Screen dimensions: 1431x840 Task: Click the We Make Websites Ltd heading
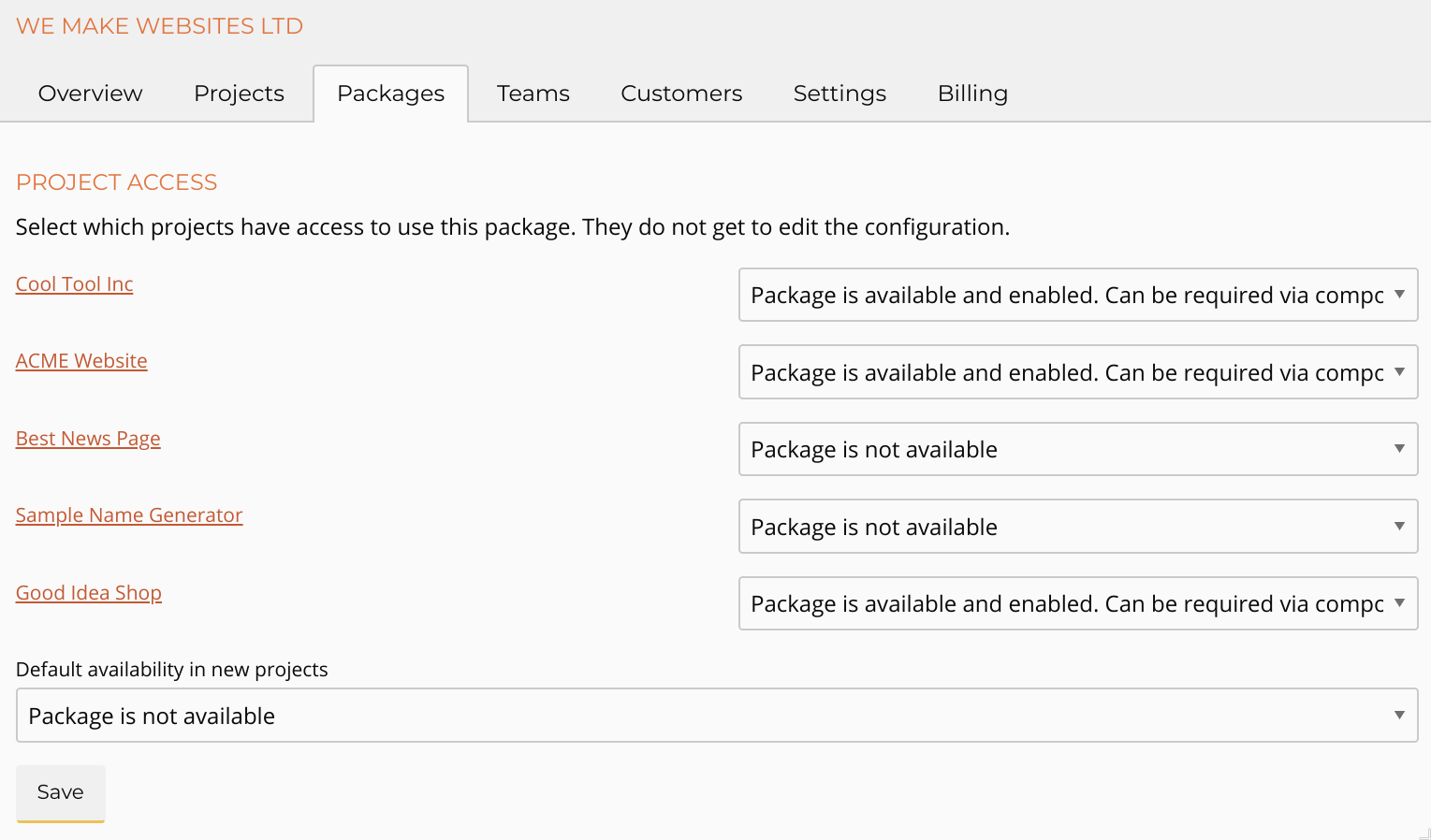coord(159,26)
